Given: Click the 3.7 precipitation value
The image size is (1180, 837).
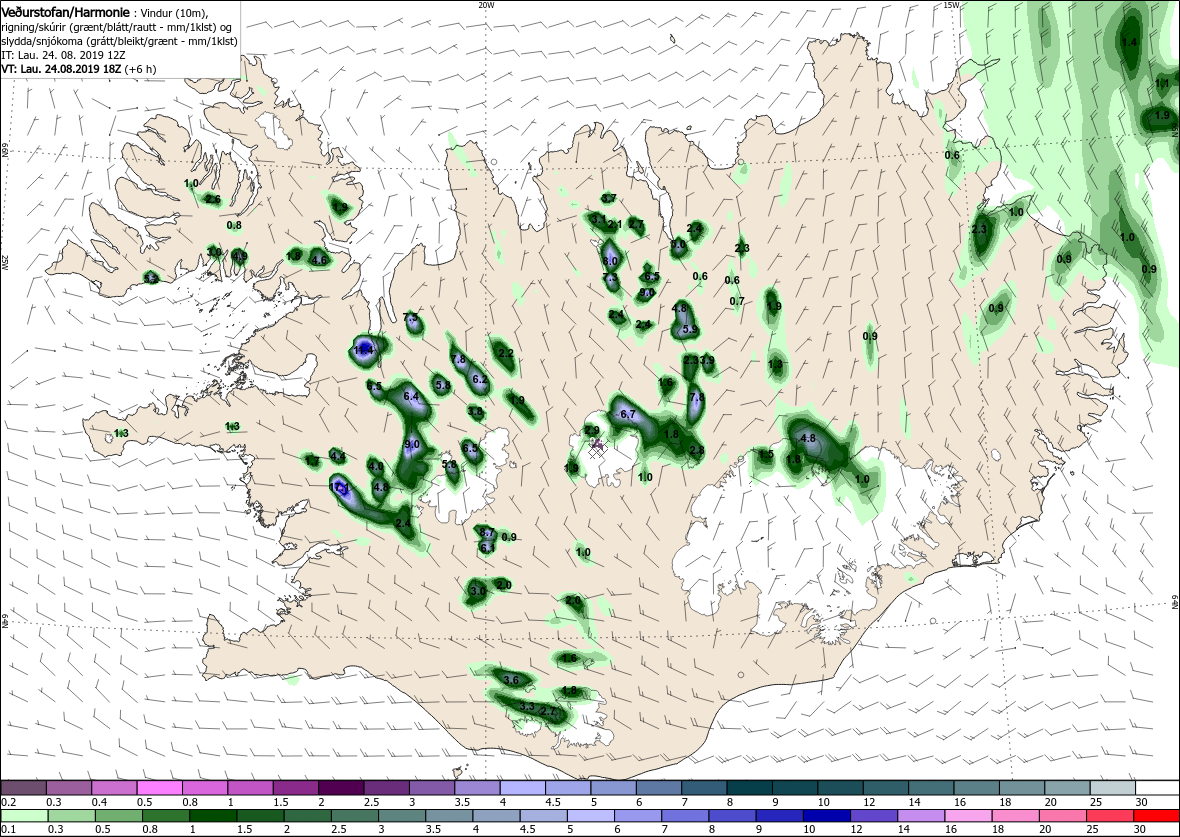Looking at the screenshot, I should (609, 198).
